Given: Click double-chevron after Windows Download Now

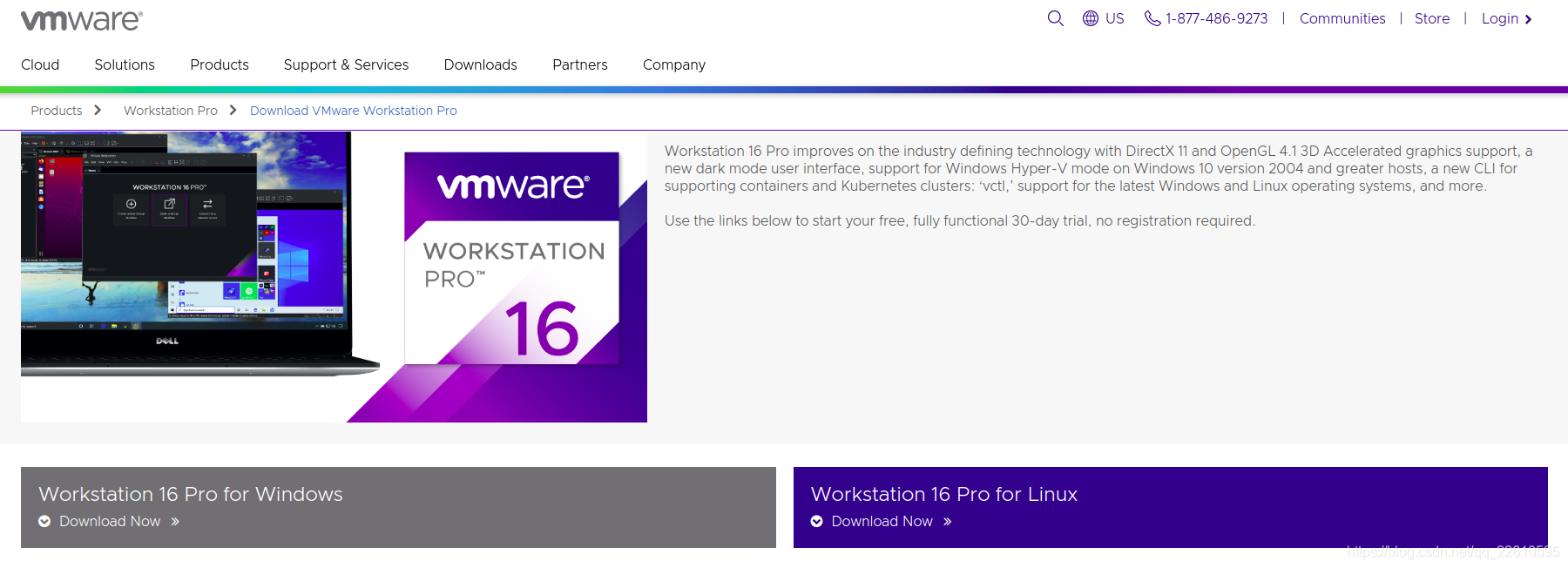Looking at the screenshot, I should point(175,522).
